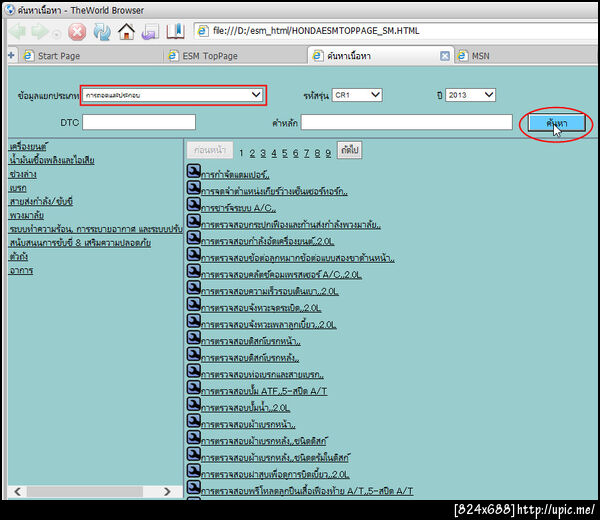The image size is (600, 520).
Task: Open การตรวจสอบผ้าเบรกหลัง ชนิดดิสก์ link
Action: pyautogui.click(x=264, y=441)
